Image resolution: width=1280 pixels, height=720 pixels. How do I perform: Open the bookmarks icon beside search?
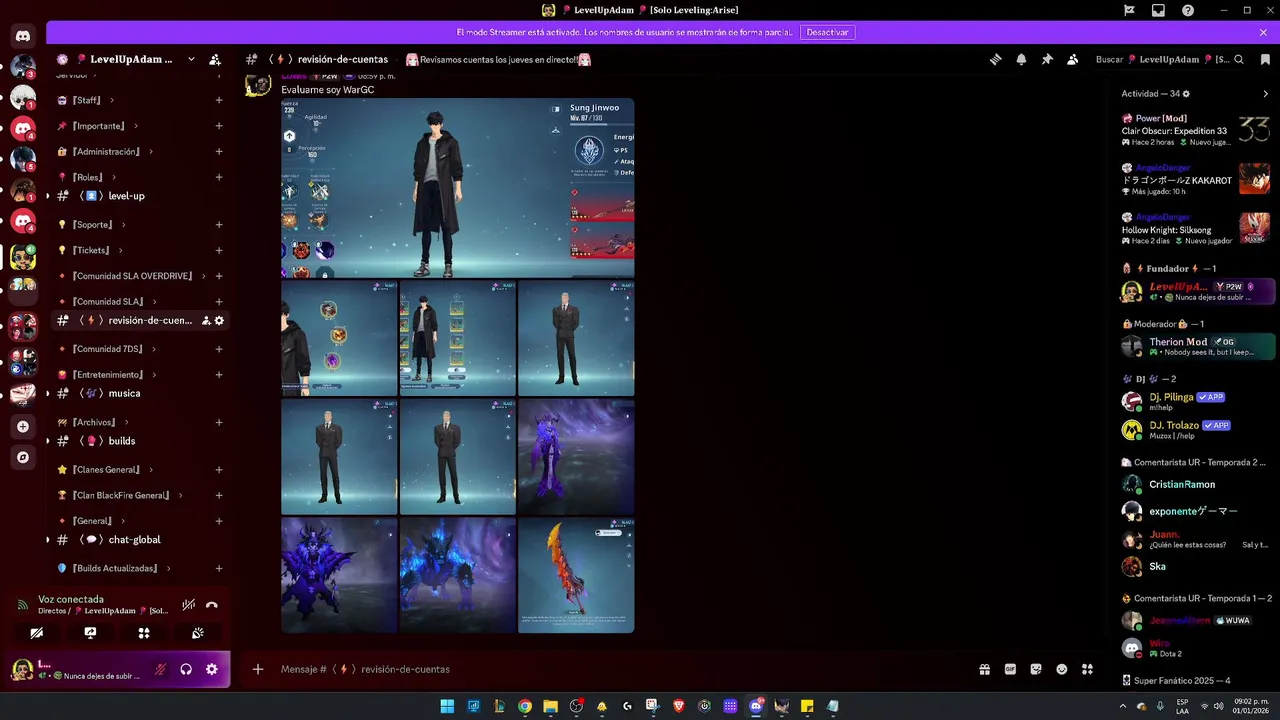(1264, 59)
